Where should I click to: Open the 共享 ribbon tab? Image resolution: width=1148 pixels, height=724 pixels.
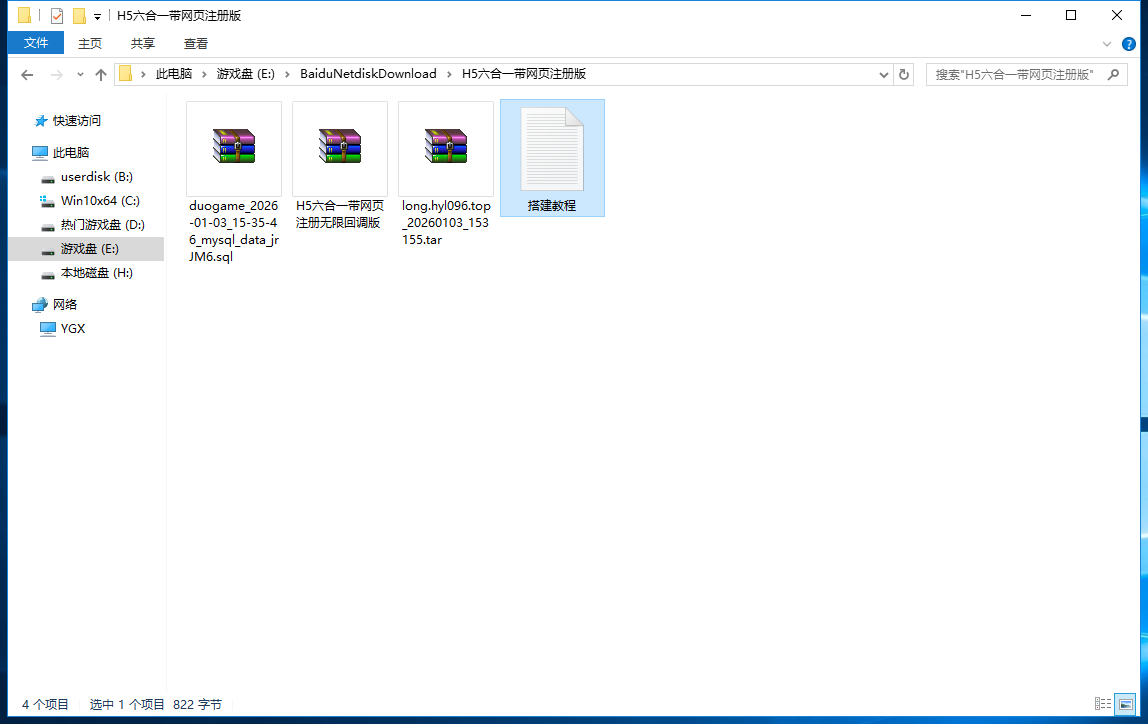pyautogui.click(x=143, y=43)
